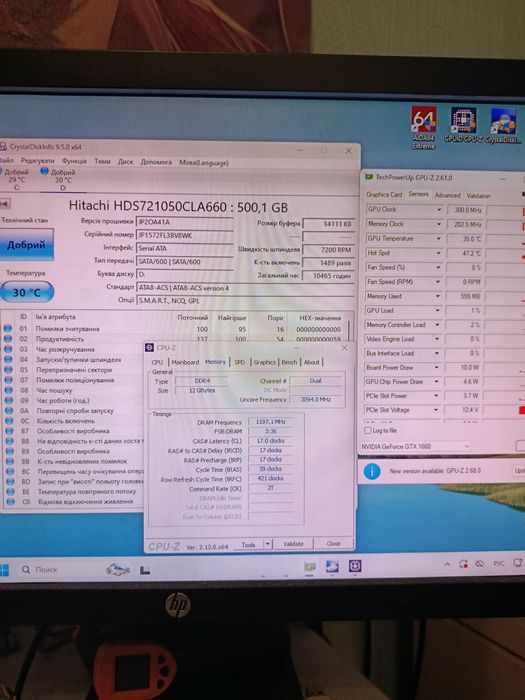Switch to About tab in CPU-Z
Screen dimensions: 525x700
(312, 362)
